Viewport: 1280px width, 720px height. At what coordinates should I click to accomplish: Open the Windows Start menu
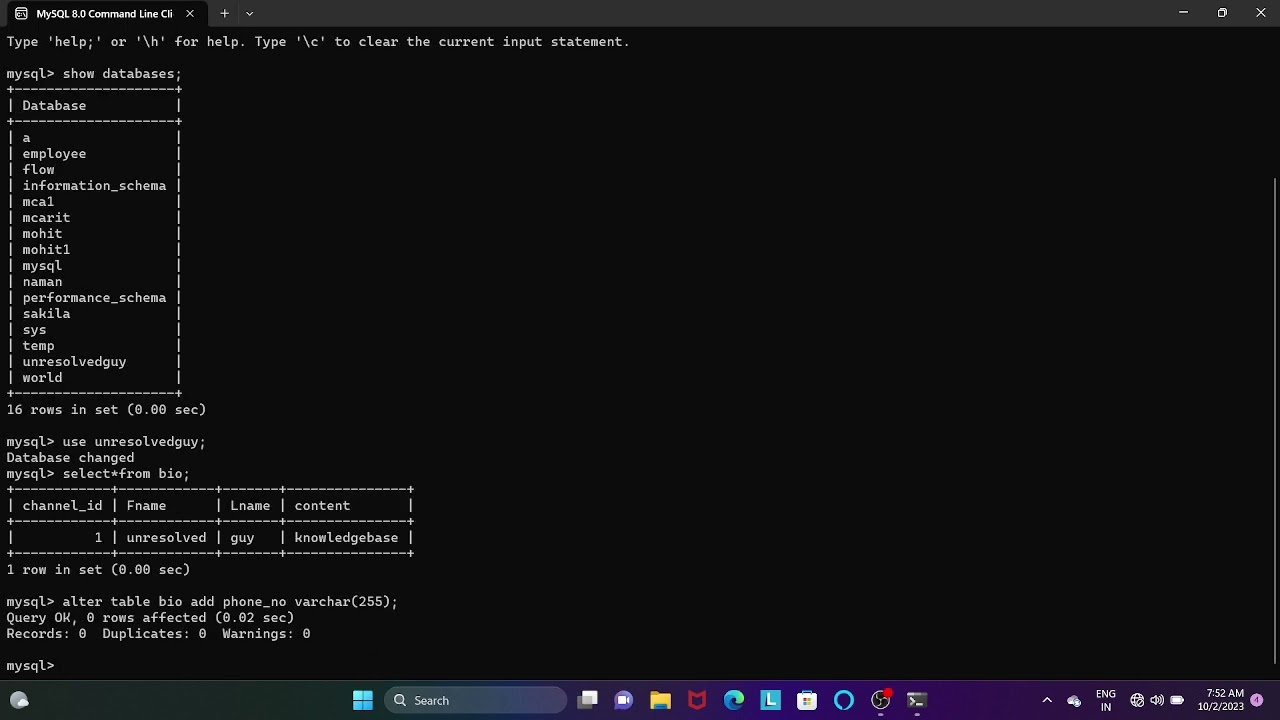363,700
